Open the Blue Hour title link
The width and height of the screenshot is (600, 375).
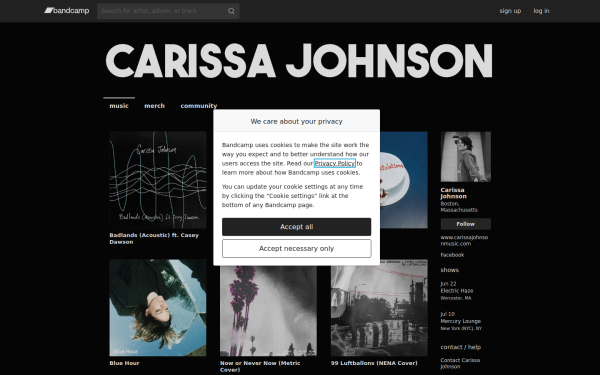[124, 363]
